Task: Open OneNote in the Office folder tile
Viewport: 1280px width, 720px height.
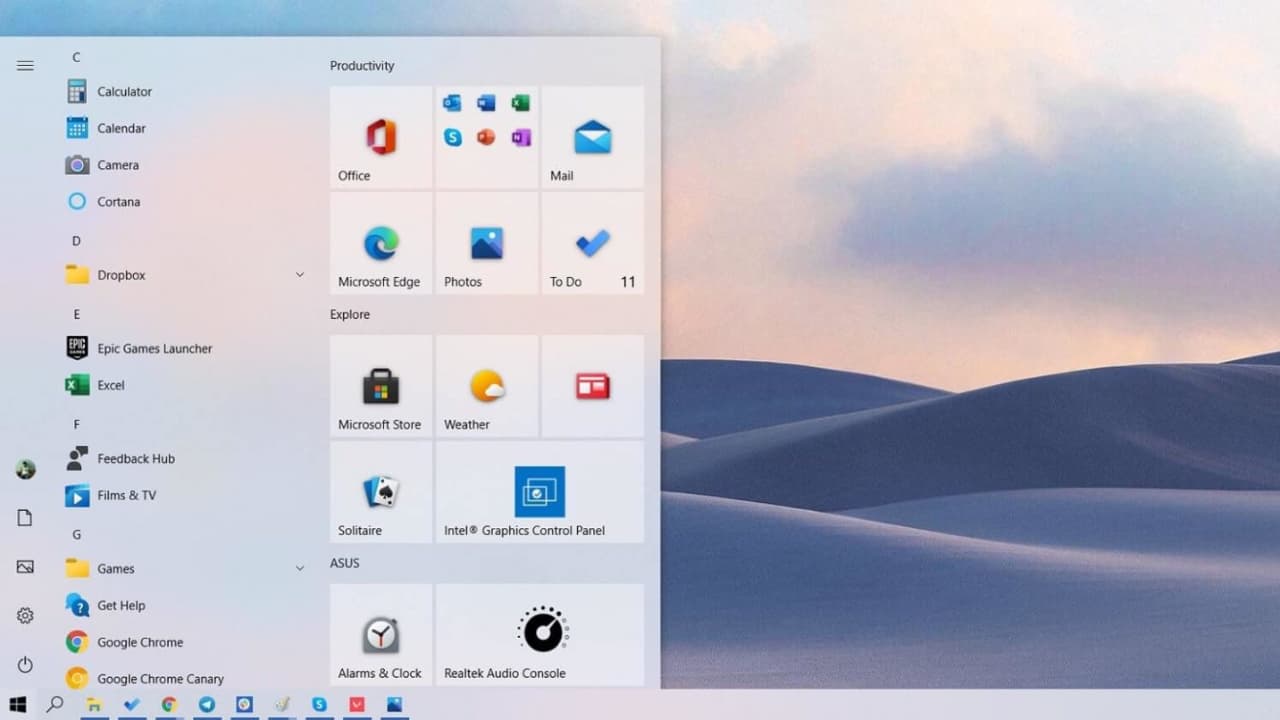Action: tap(520, 137)
